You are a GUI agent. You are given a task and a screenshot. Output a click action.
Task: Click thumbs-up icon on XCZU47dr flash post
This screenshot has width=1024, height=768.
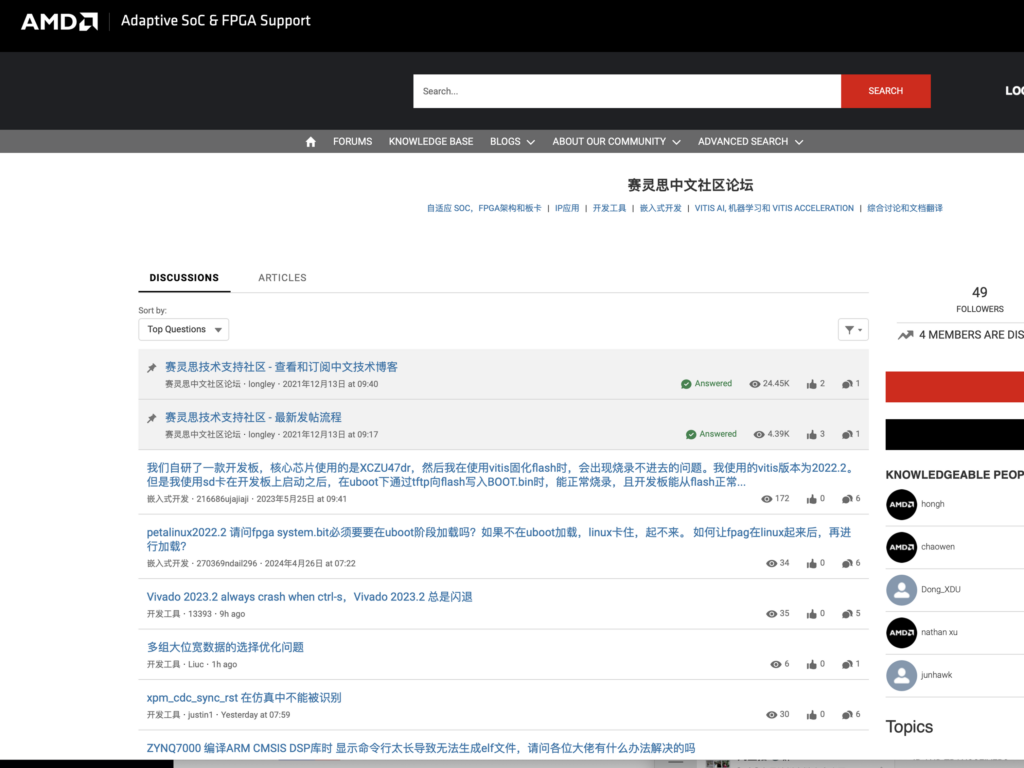[811, 499]
